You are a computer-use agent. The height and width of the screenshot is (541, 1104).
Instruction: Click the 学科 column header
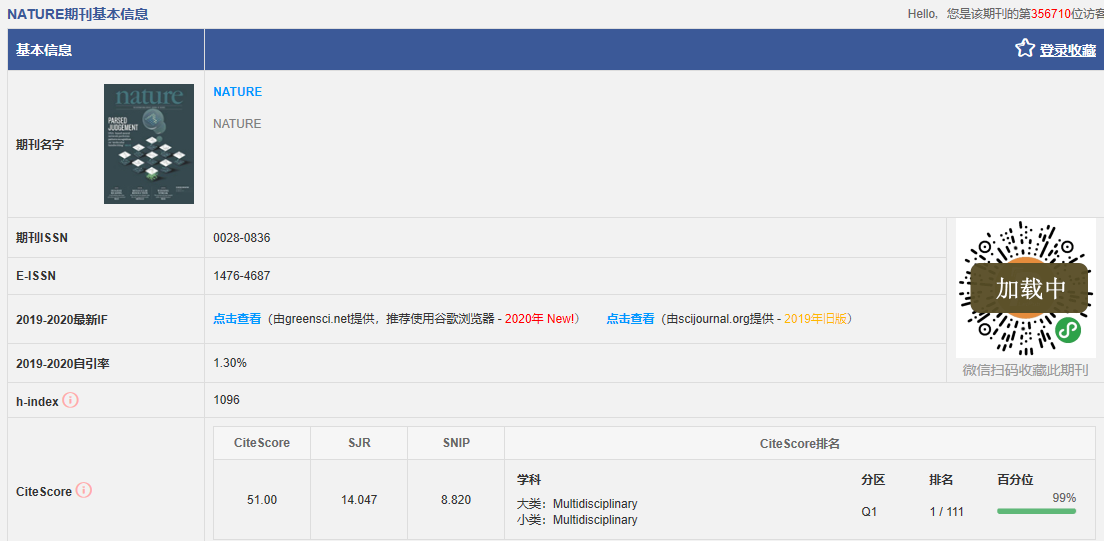pos(529,480)
